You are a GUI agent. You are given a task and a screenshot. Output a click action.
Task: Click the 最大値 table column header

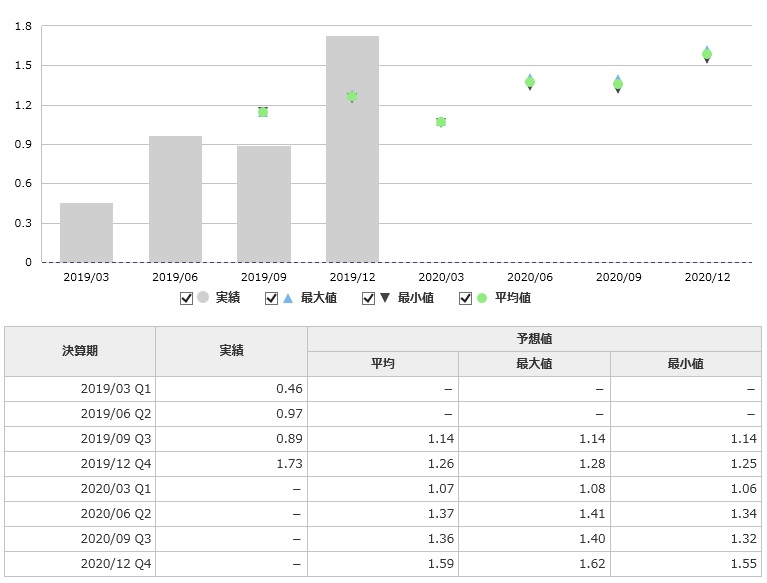pyautogui.click(x=534, y=364)
